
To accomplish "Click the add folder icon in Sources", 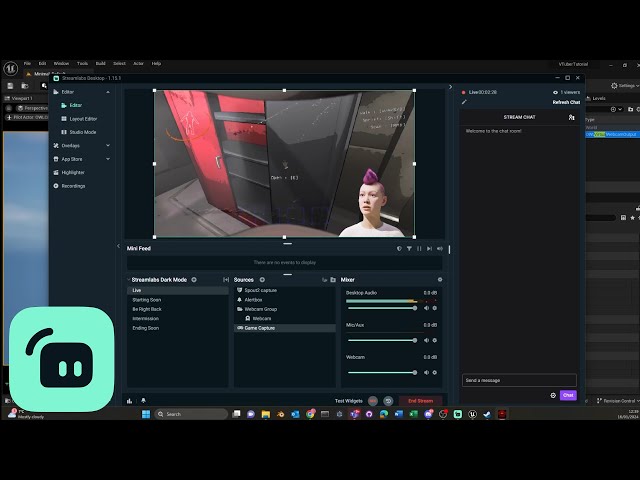I will tap(333, 280).
